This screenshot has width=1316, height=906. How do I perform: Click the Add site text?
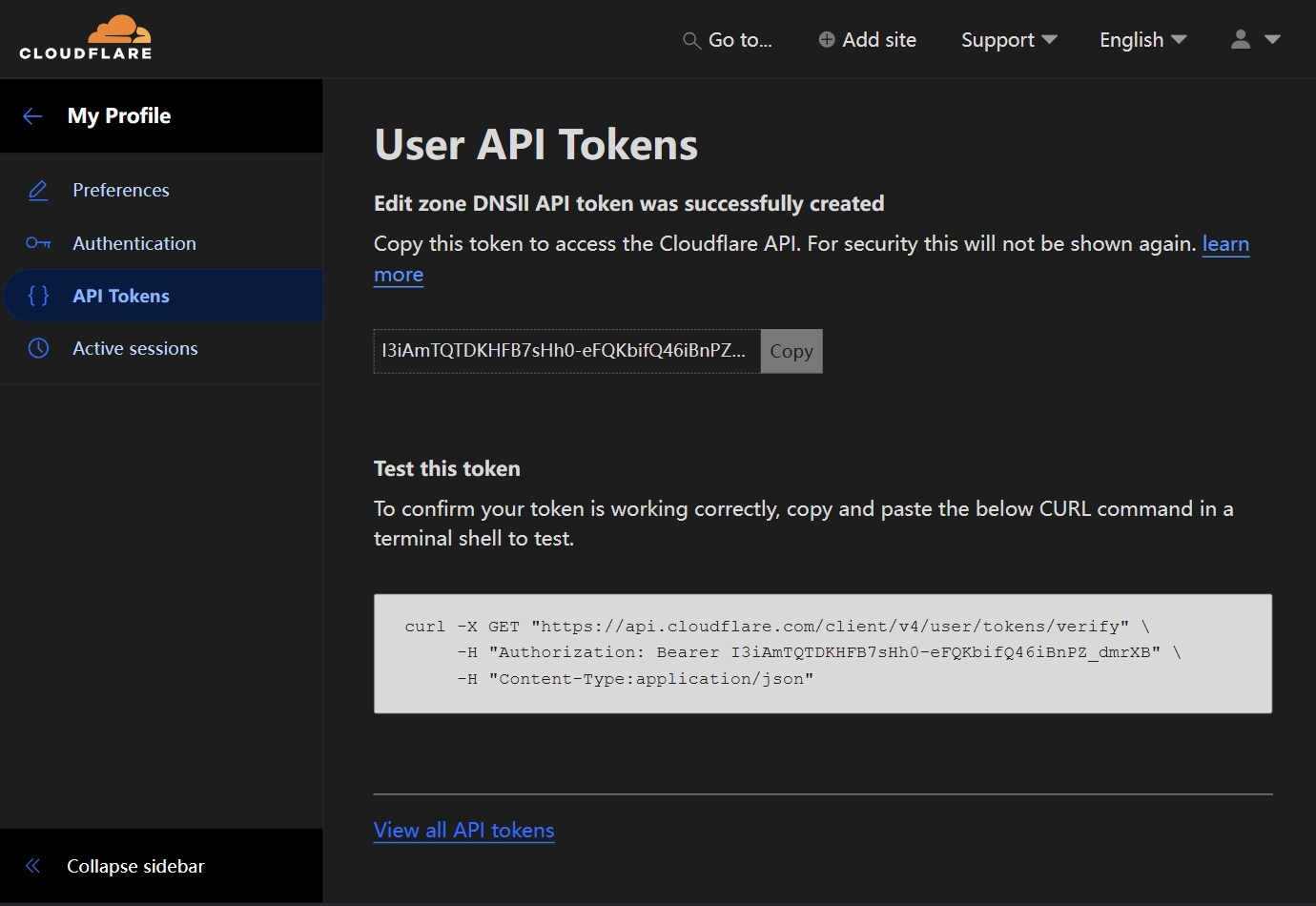coord(879,39)
